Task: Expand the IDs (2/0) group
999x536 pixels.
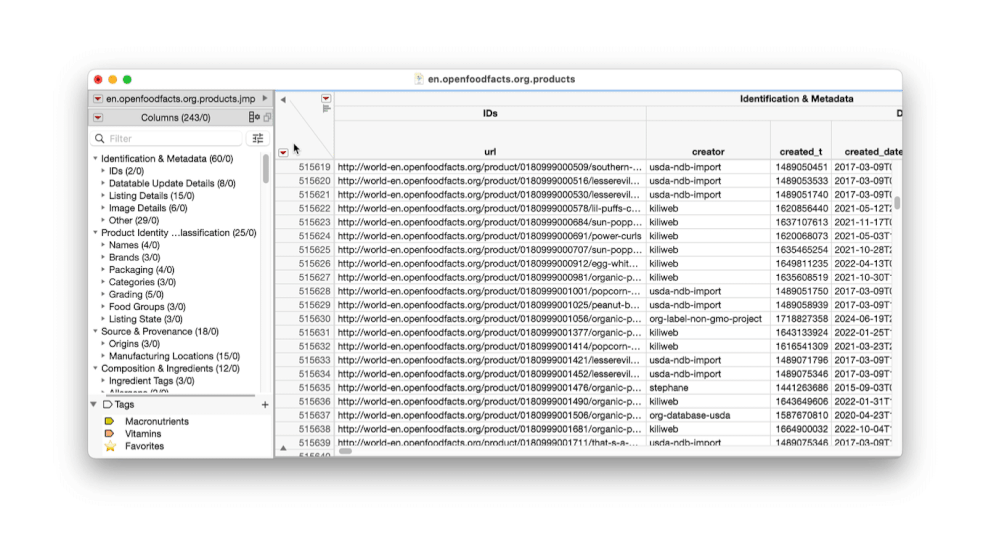Action: (x=103, y=171)
